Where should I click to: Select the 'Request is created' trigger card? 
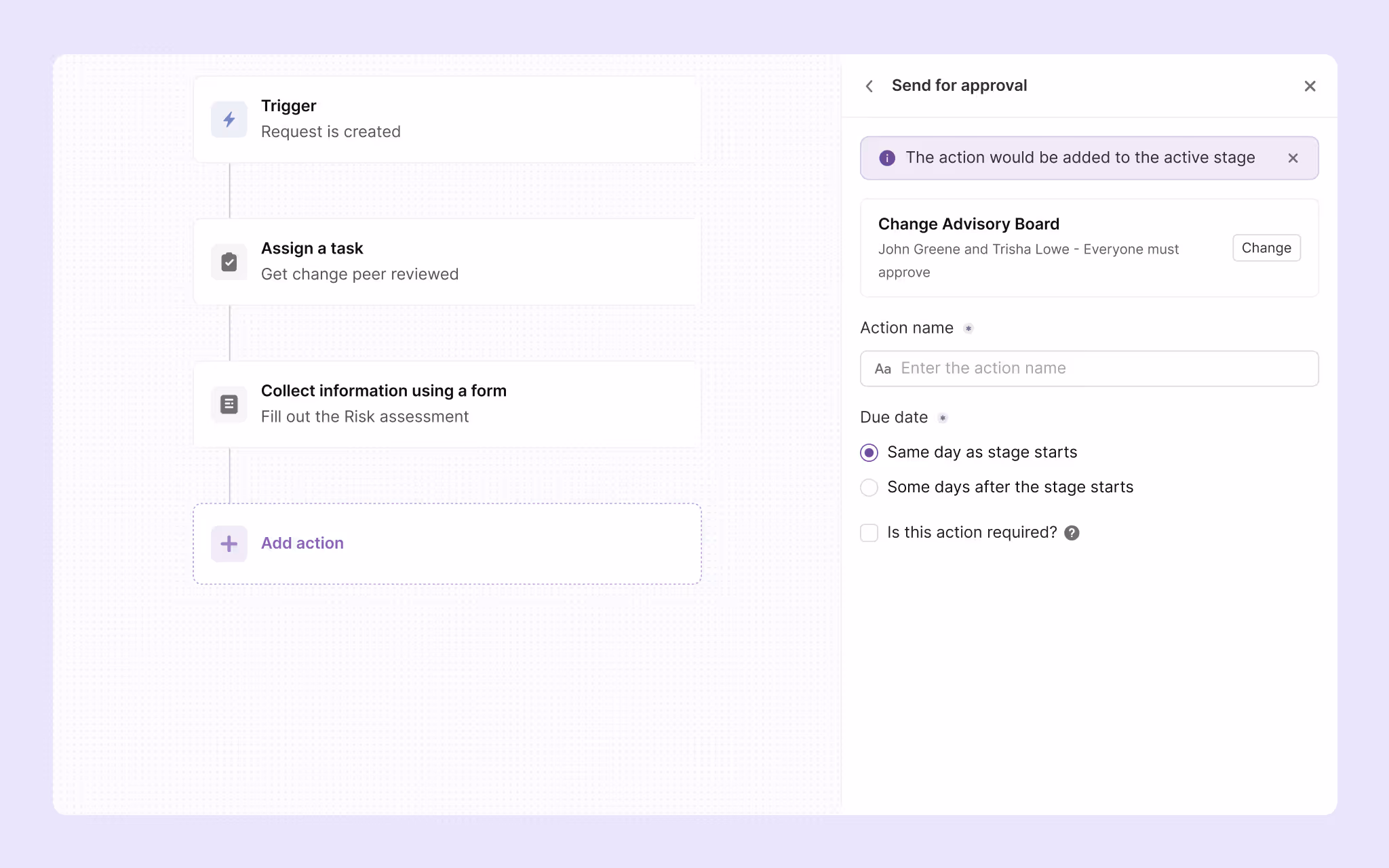pos(446,119)
